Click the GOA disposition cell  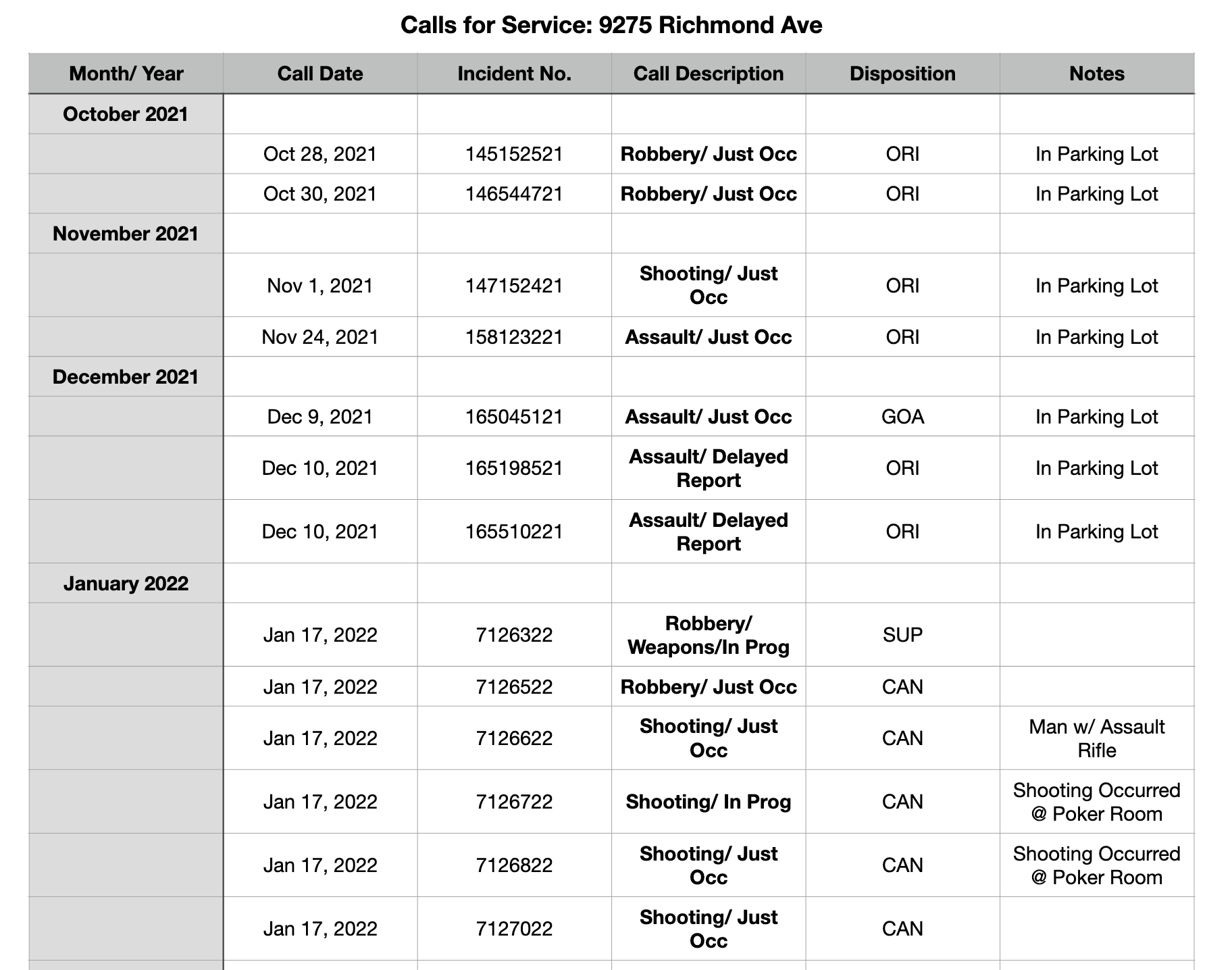tap(902, 417)
